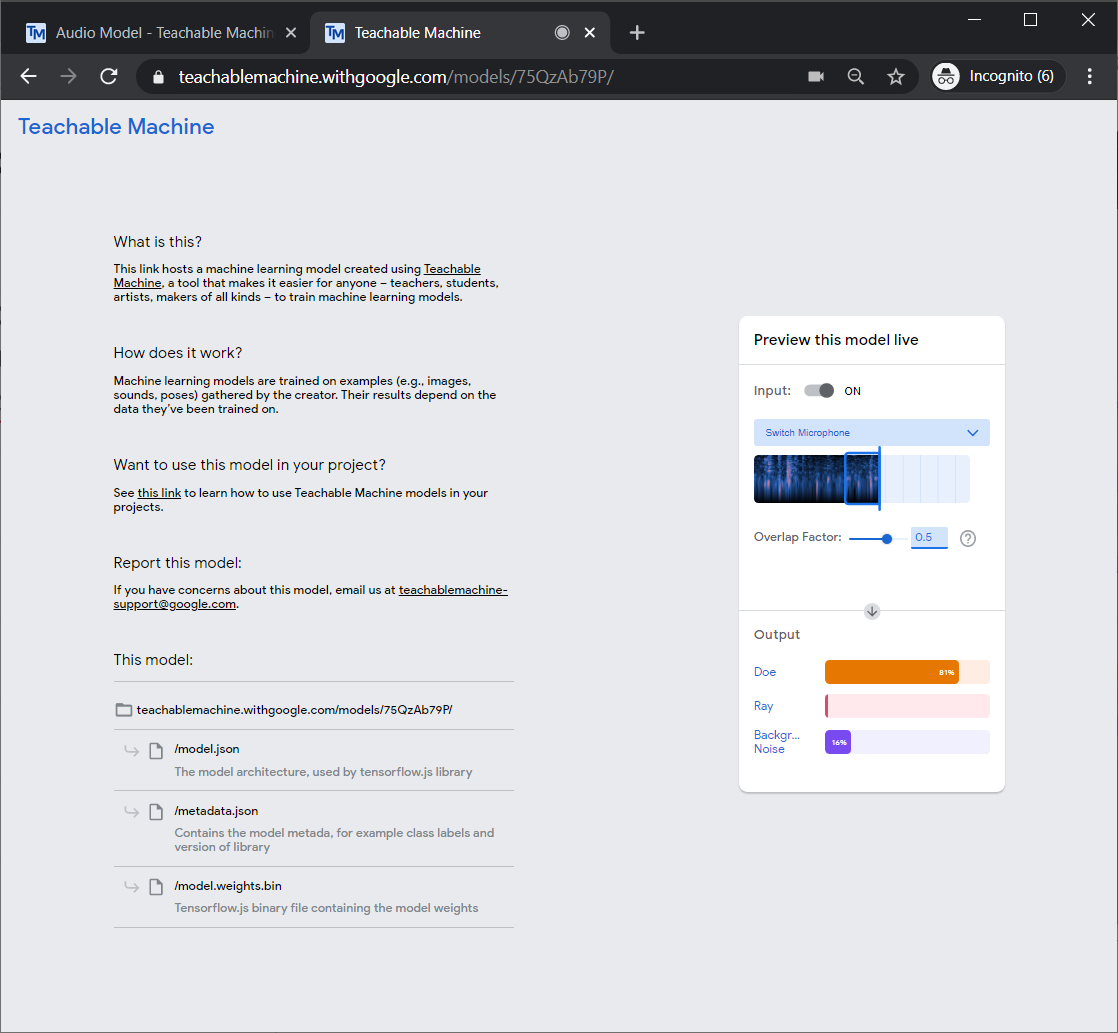The height and width of the screenshot is (1033, 1118).
Task: Click the /model.json file icon
Action: [x=156, y=751]
